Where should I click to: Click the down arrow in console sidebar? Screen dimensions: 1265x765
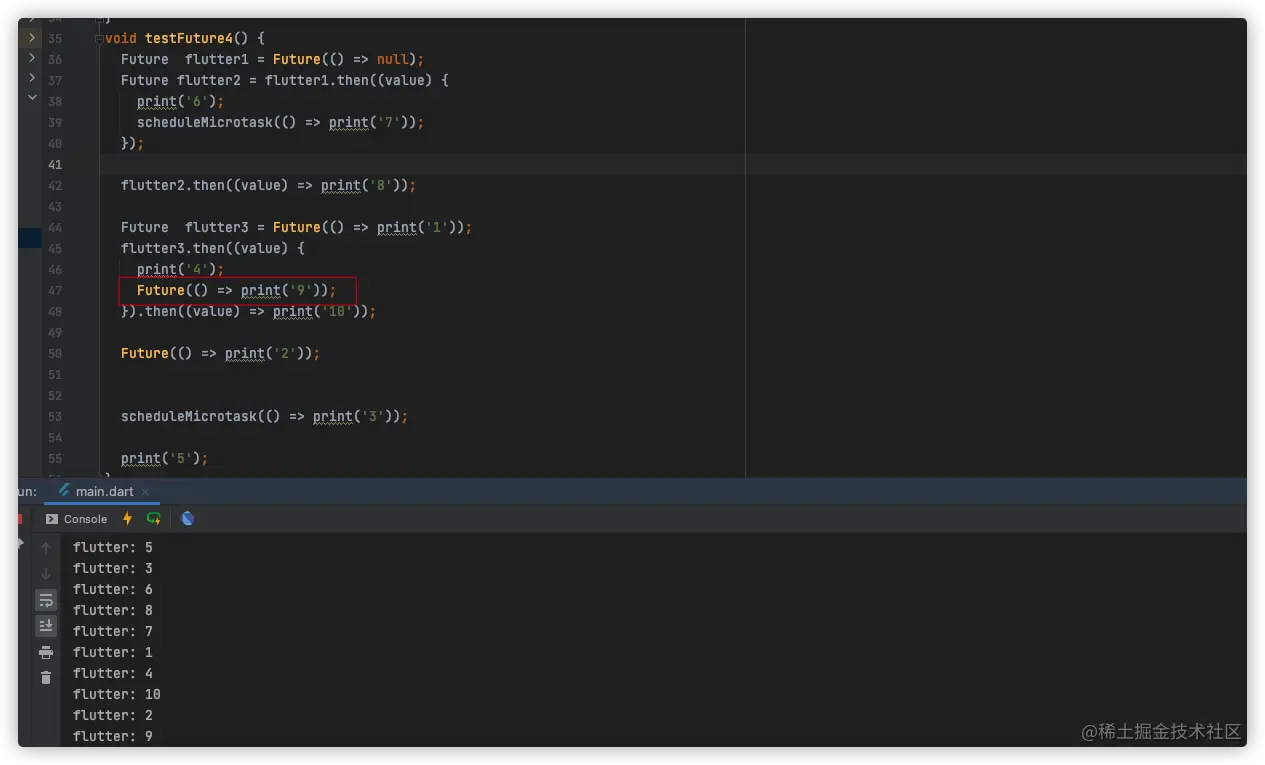click(46, 574)
